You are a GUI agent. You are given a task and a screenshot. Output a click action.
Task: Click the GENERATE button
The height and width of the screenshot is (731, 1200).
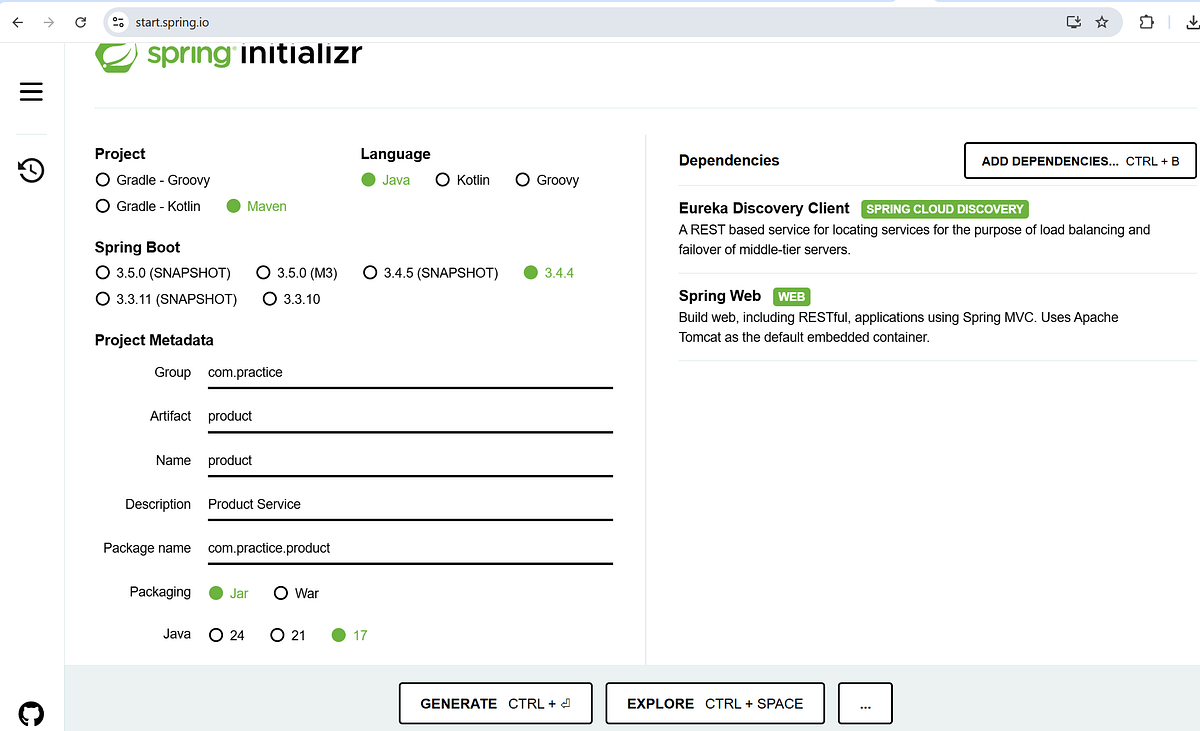[x=495, y=703]
